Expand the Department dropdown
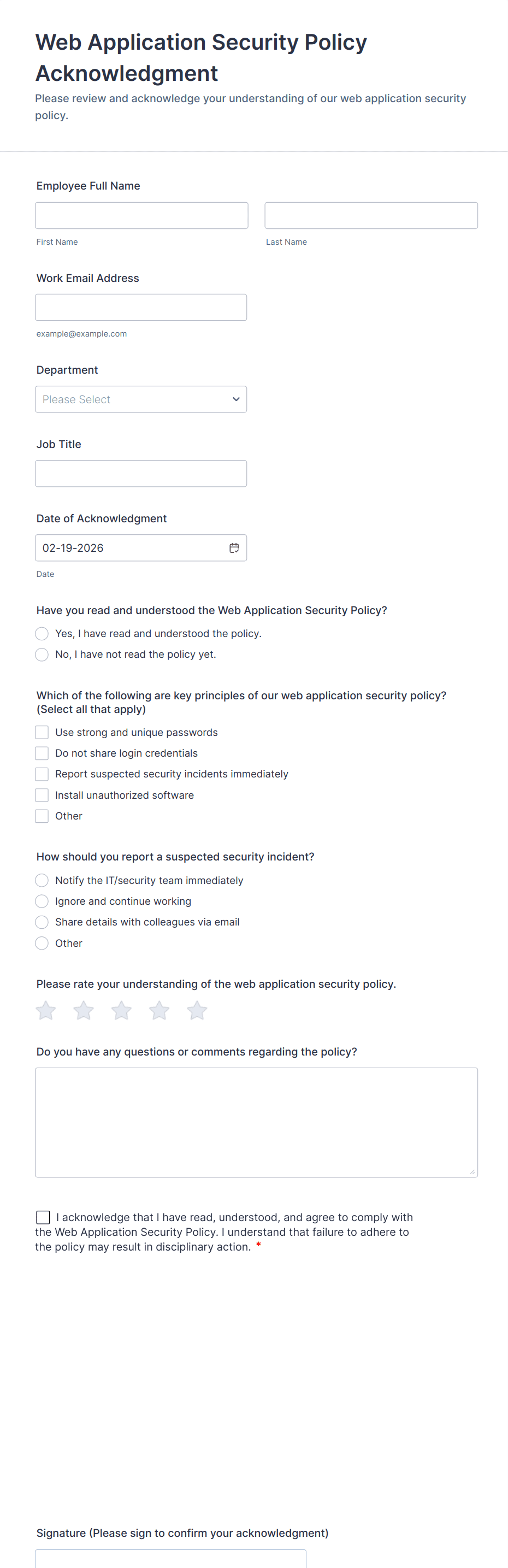The width and height of the screenshot is (508, 1568). tap(140, 399)
